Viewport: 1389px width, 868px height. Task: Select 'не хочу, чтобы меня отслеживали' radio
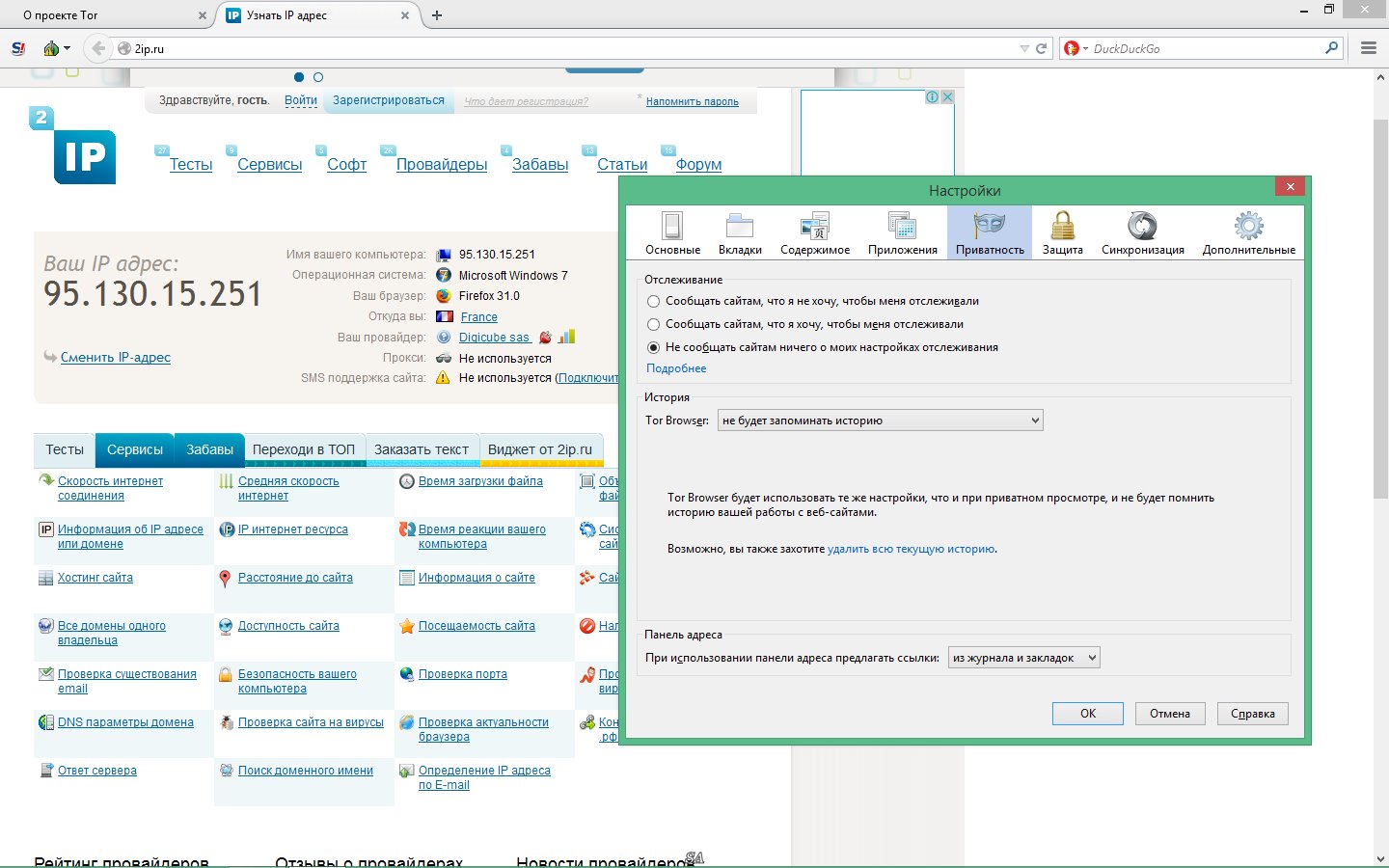(653, 301)
